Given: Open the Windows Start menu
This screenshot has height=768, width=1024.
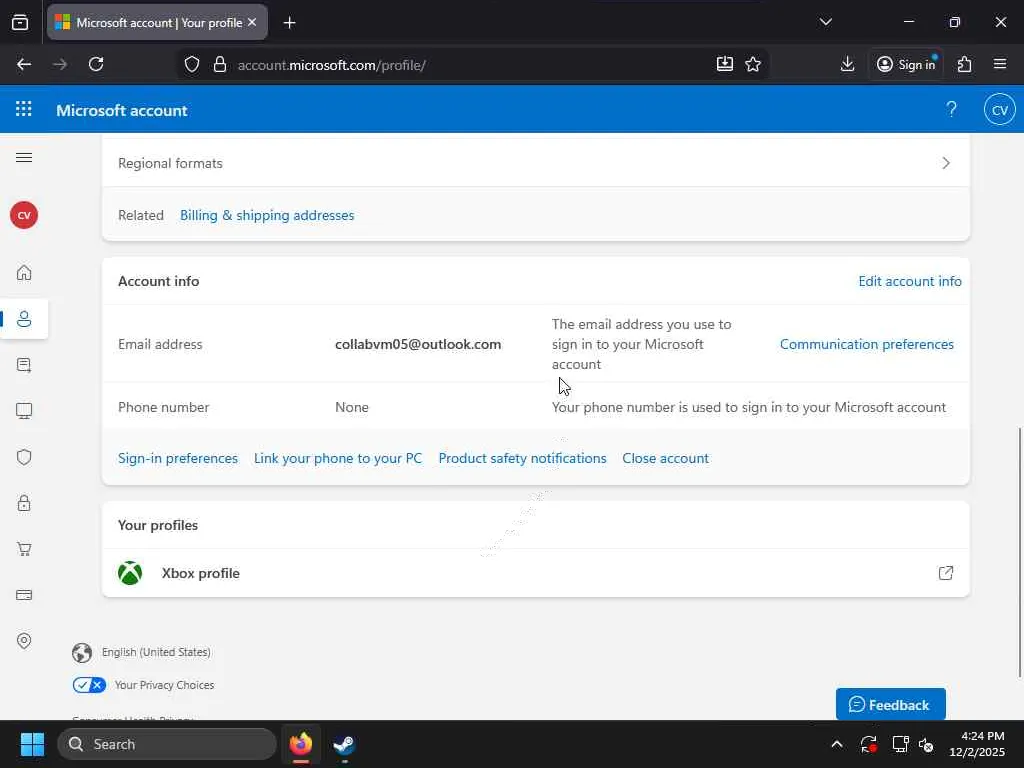Looking at the screenshot, I should [32, 744].
